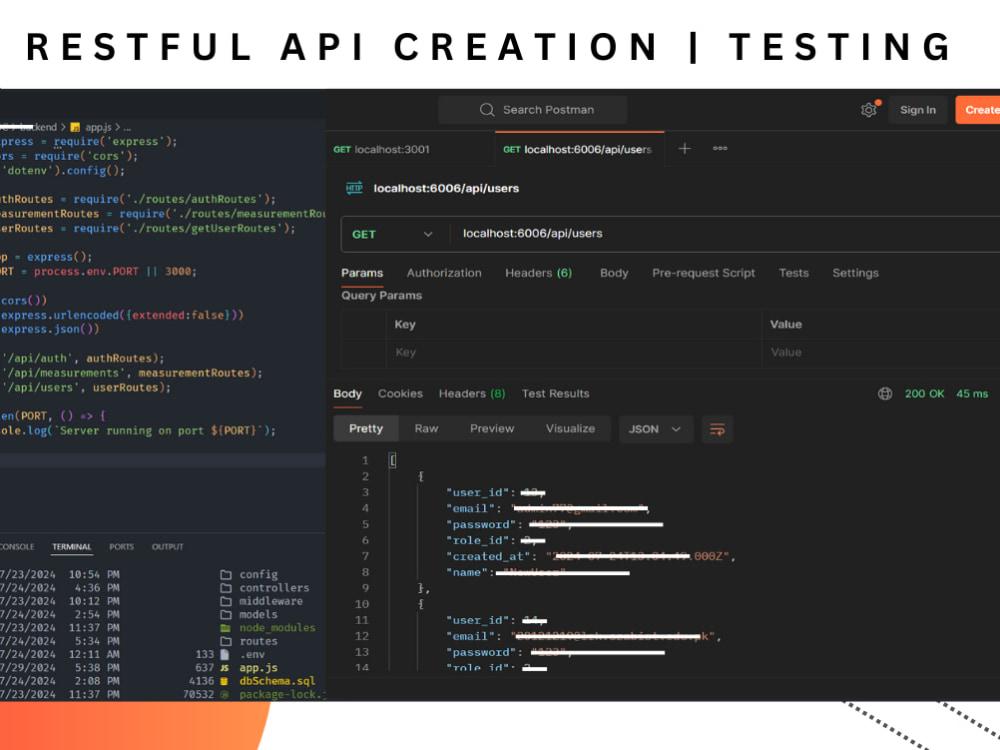Switch to GET localhost:3001 request tab

(x=381, y=149)
